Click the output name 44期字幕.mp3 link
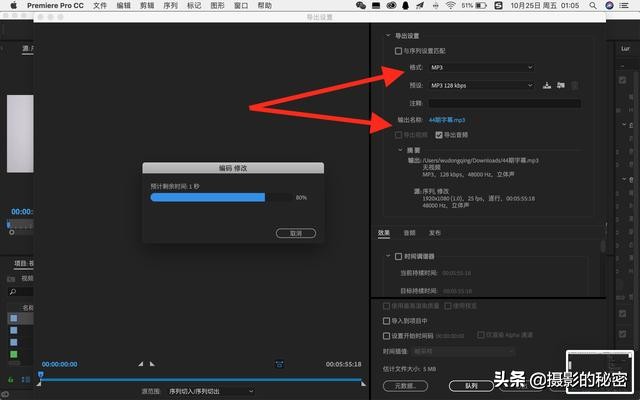This screenshot has width=640, height=400. tap(447, 120)
